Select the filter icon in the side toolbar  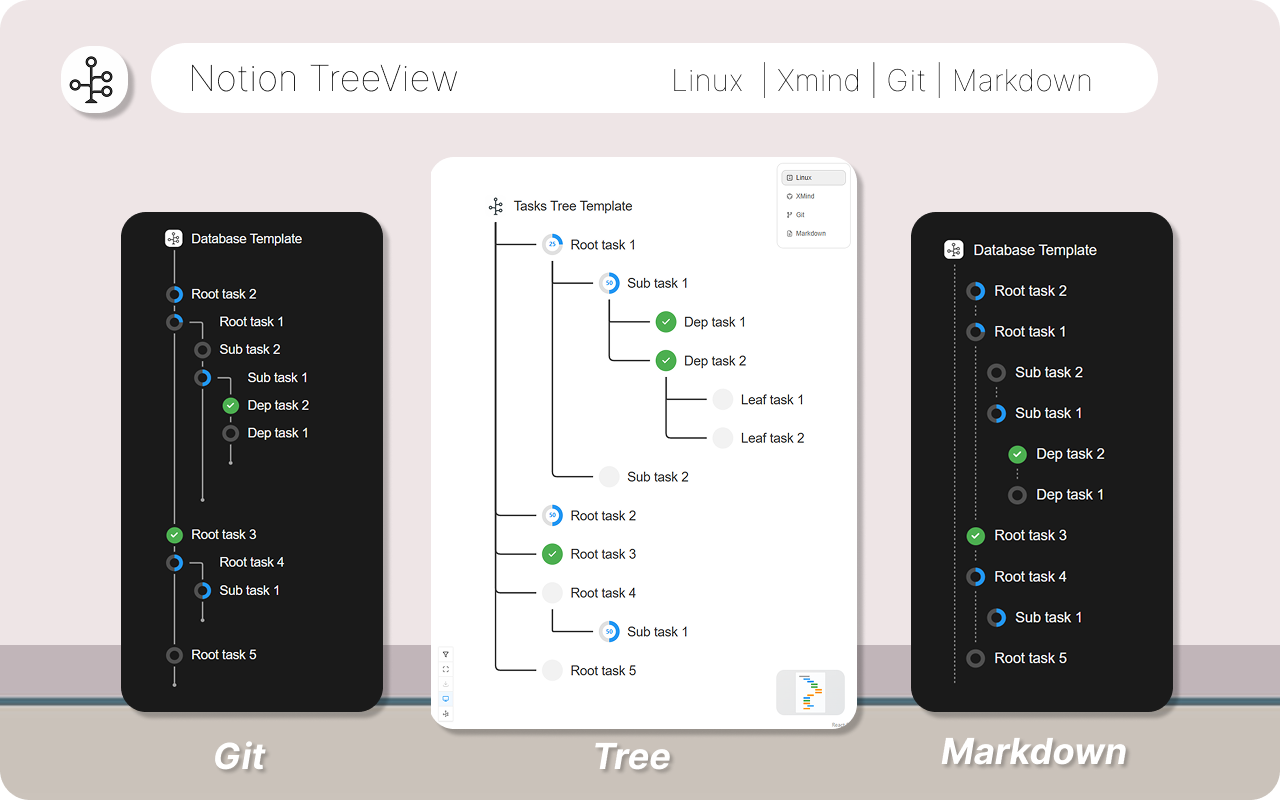(x=445, y=653)
